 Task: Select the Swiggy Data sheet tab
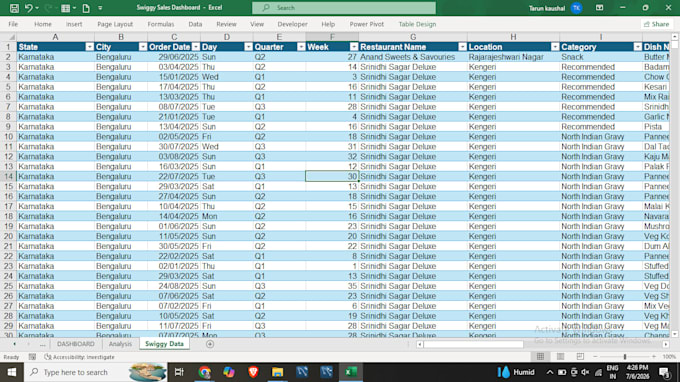click(x=164, y=344)
